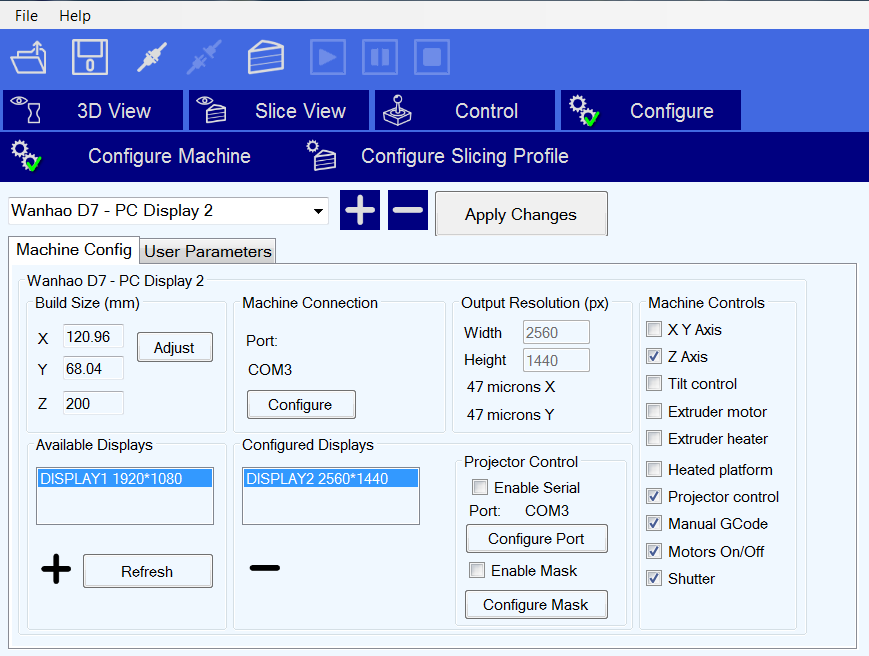Select Configure Machine section
The width and height of the screenshot is (869, 656).
(x=131, y=156)
